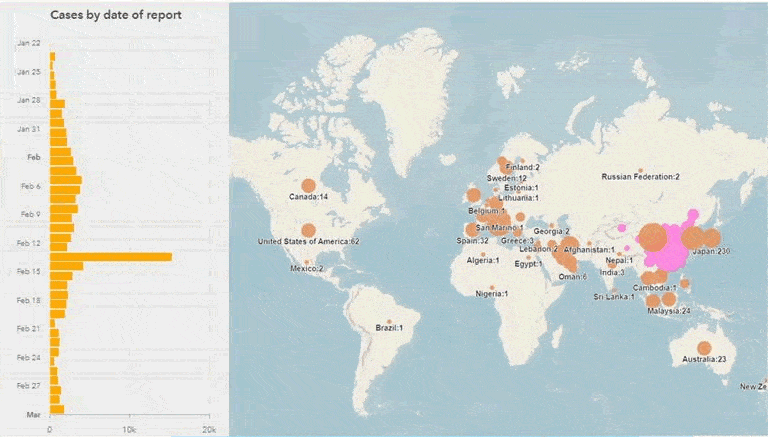
Task: Select the Sri Lanka:1 label
Action: (614, 297)
